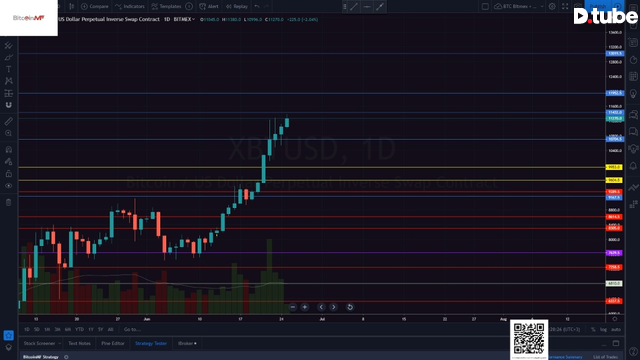
Task: Toggle magnet mode
Action: (9, 105)
